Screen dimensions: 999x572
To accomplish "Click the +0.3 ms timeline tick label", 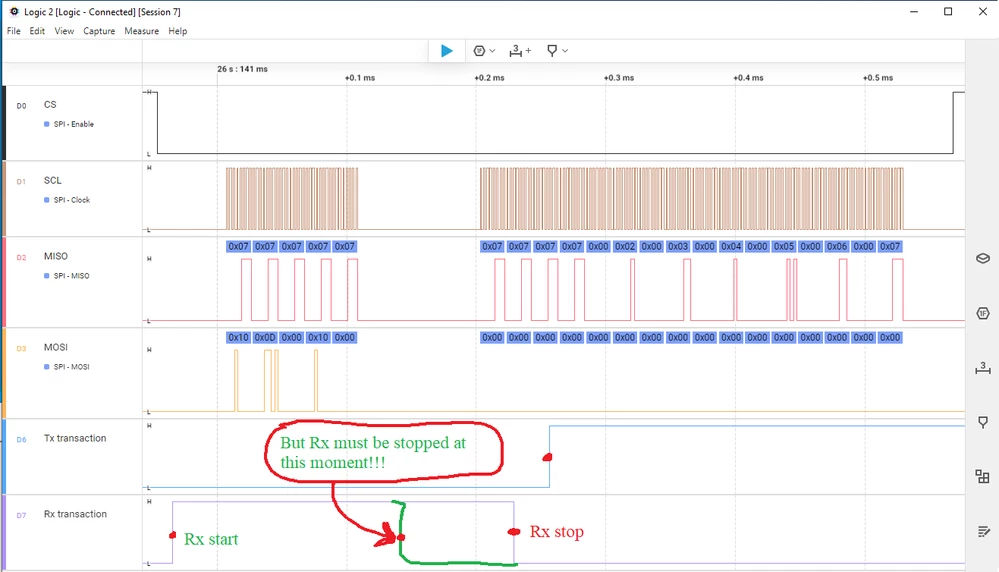I will [619, 78].
